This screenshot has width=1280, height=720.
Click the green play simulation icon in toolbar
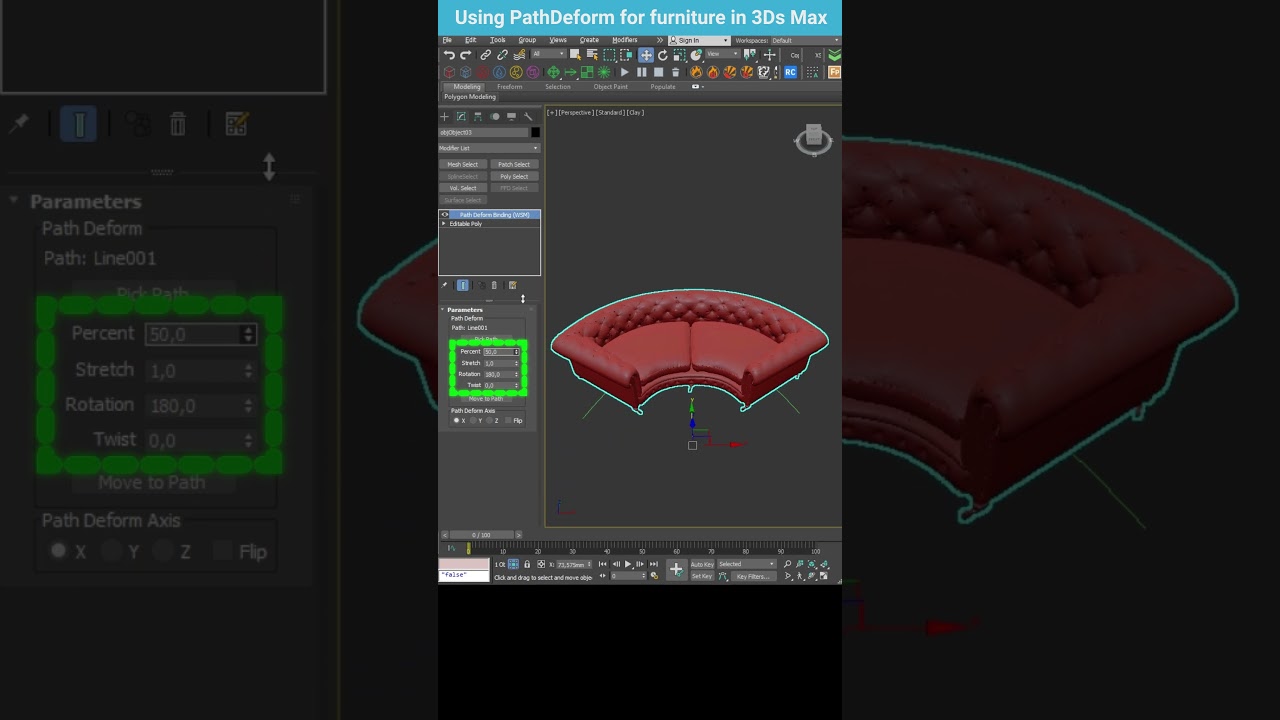click(x=625, y=72)
